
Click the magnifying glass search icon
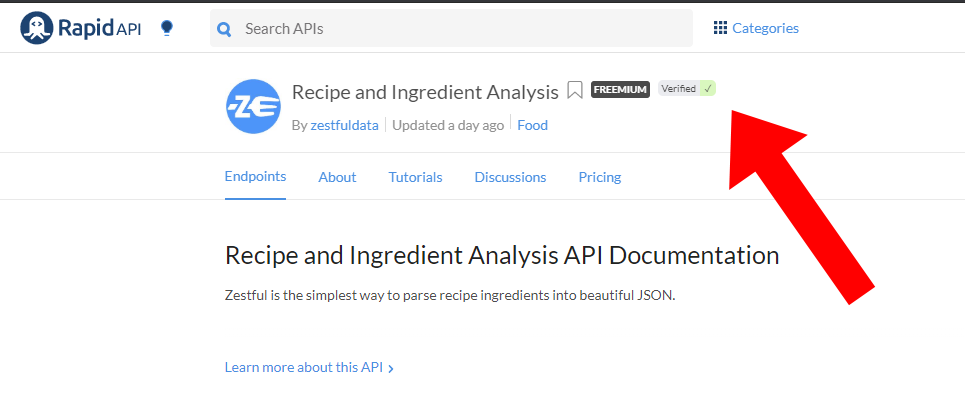click(x=225, y=29)
